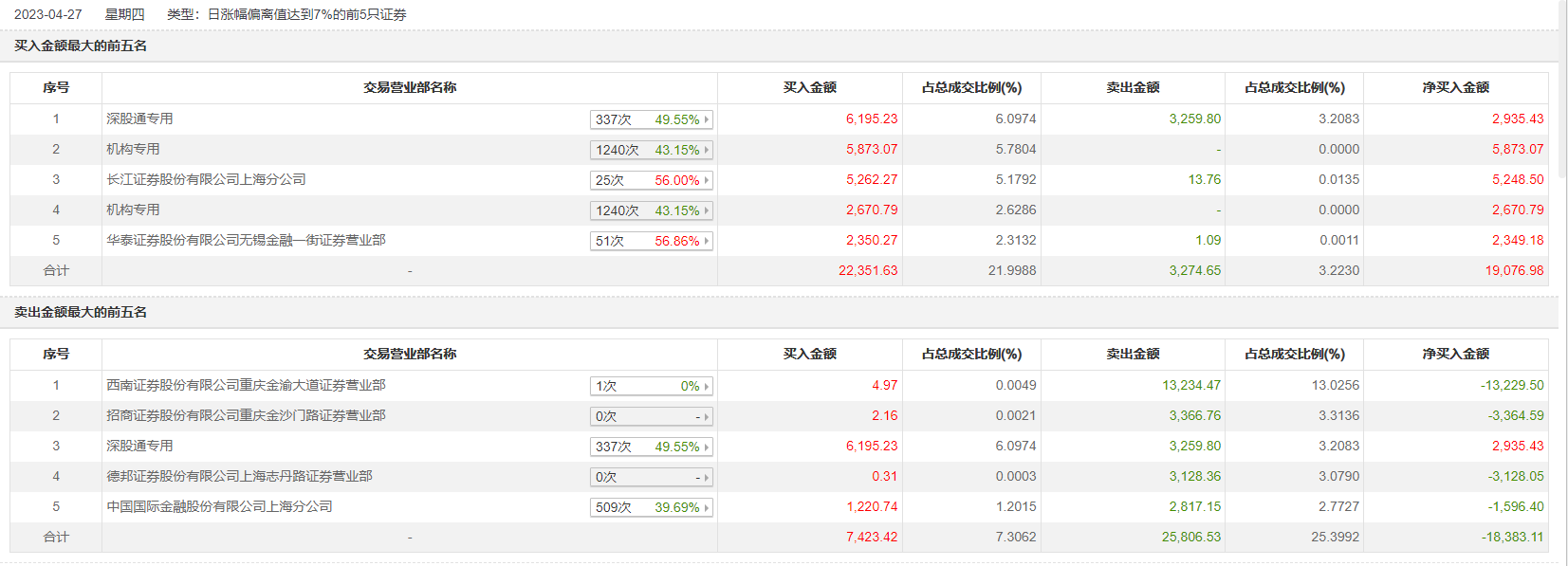Open 长江证券股份有限公司上海分公司 broker link
This screenshot has width=1568, height=566.
(x=206, y=179)
